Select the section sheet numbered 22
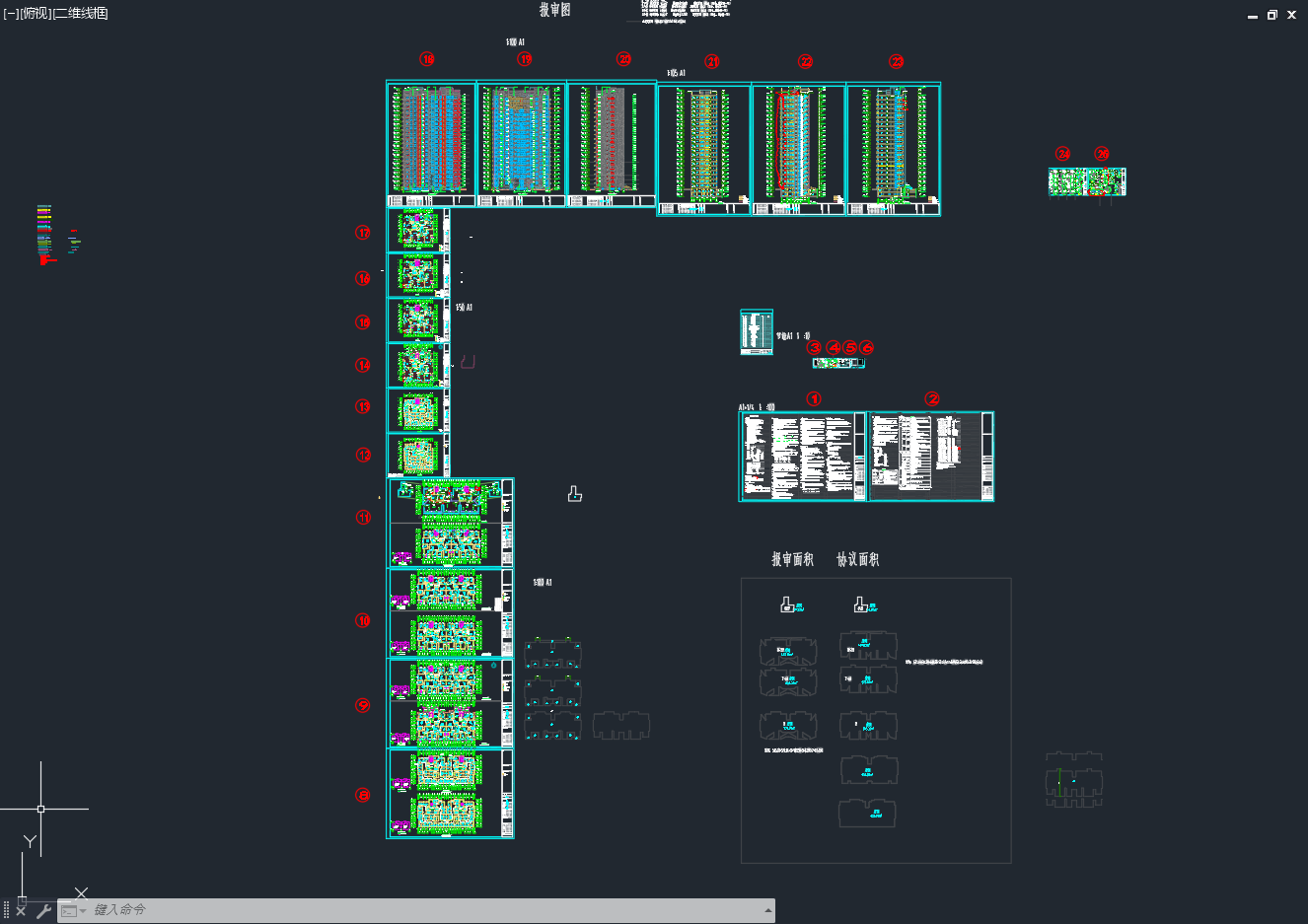The height and width of the screenshot is (924, 1308). click(799, 149)
